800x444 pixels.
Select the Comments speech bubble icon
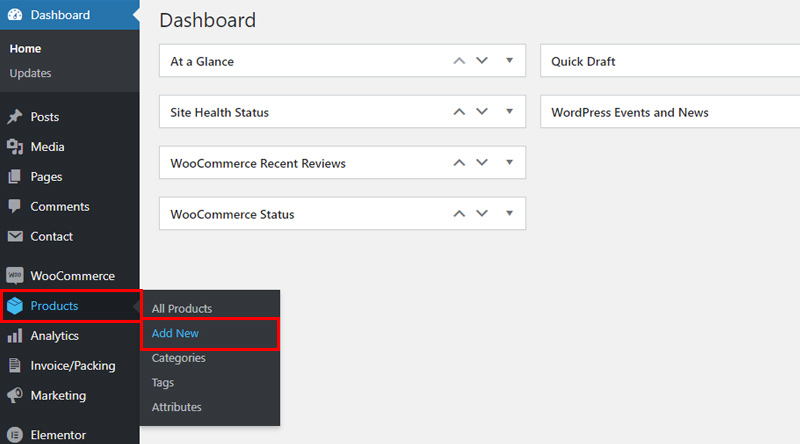(x=15, y=206)
